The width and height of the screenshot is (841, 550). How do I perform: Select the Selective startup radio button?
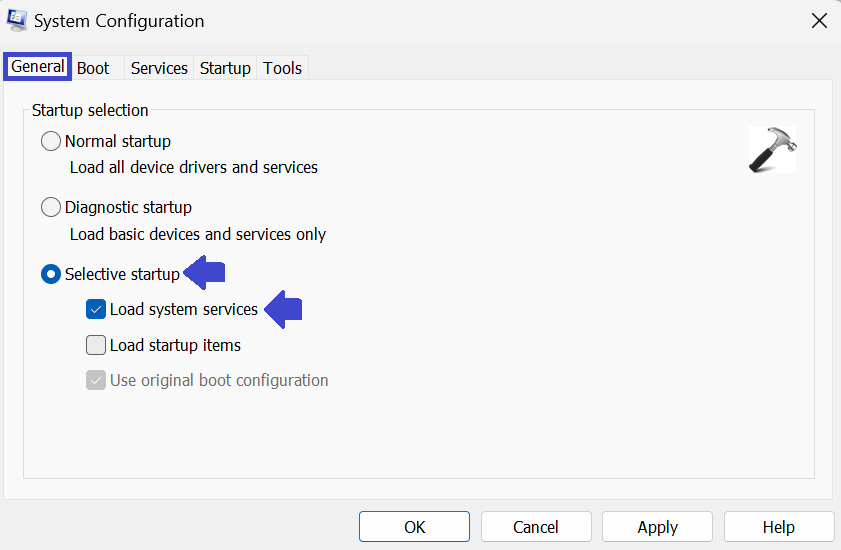tap(51, 274)
